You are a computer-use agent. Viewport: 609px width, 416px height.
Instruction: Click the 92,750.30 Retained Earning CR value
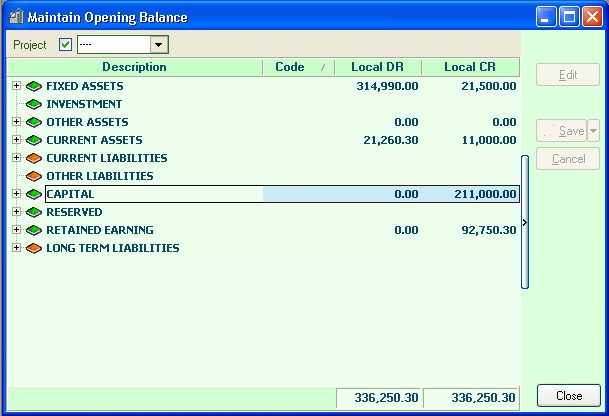click(x=489, y=230)
